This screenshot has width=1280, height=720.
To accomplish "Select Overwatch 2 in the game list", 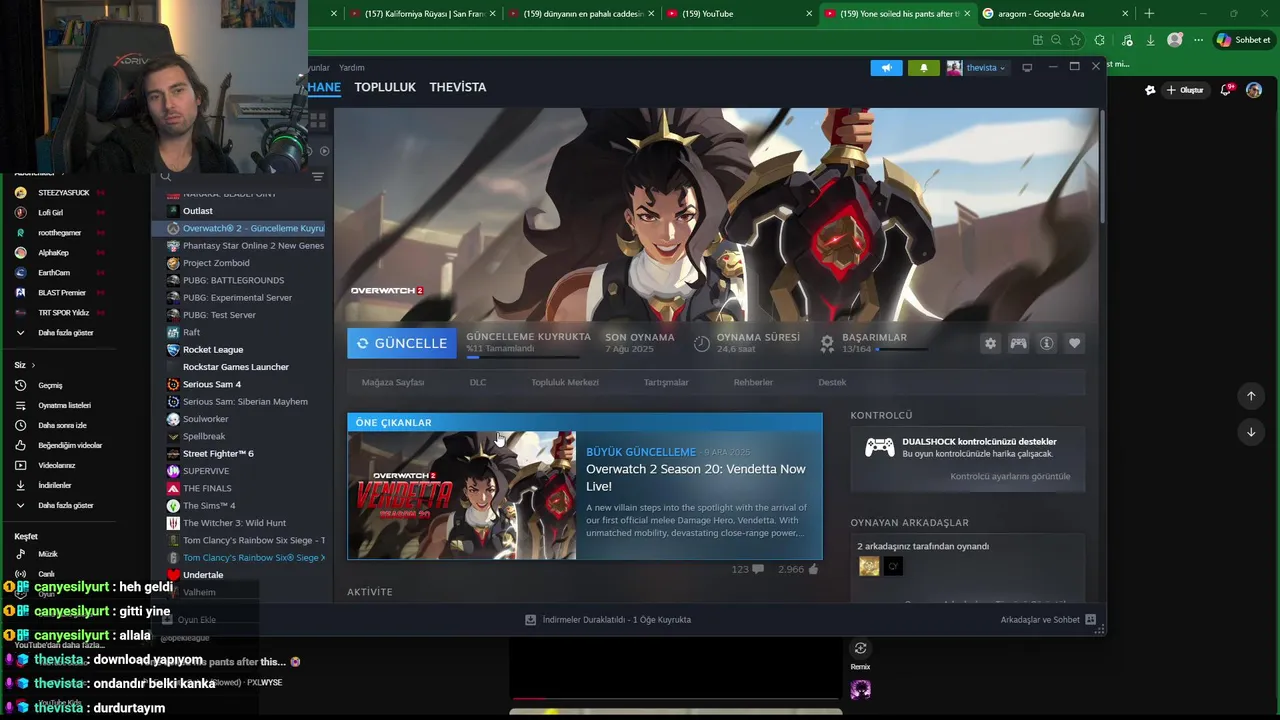I will point(240,228).
